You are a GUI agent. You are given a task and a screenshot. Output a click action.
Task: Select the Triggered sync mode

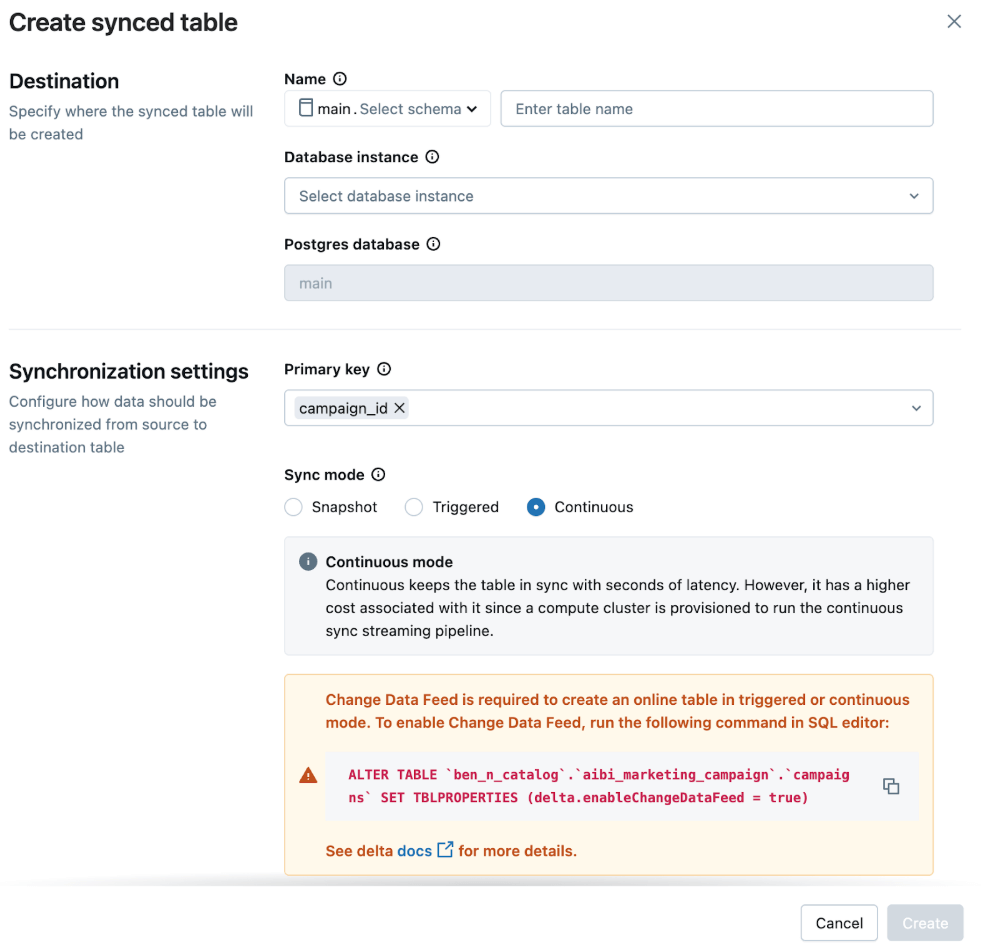414,507
